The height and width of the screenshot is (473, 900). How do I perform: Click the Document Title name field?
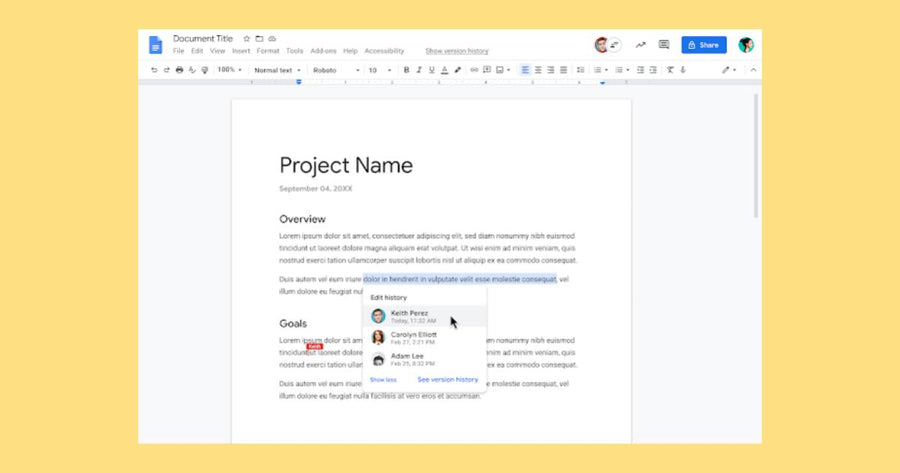(203, 38)
